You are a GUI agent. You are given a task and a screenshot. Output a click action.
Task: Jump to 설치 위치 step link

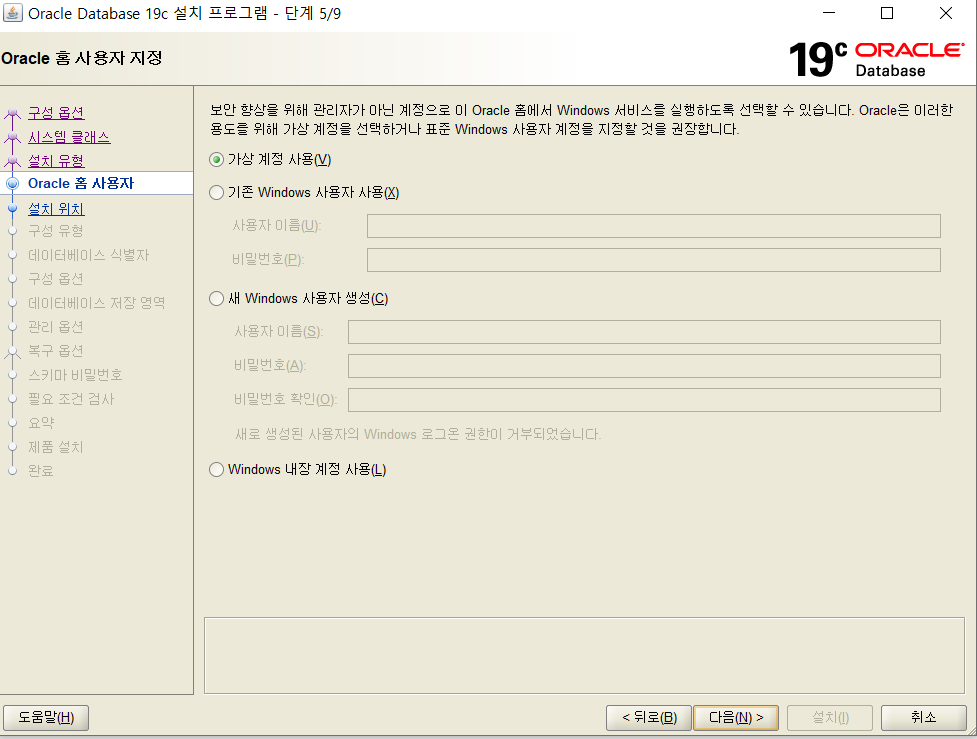coord(56,209)
